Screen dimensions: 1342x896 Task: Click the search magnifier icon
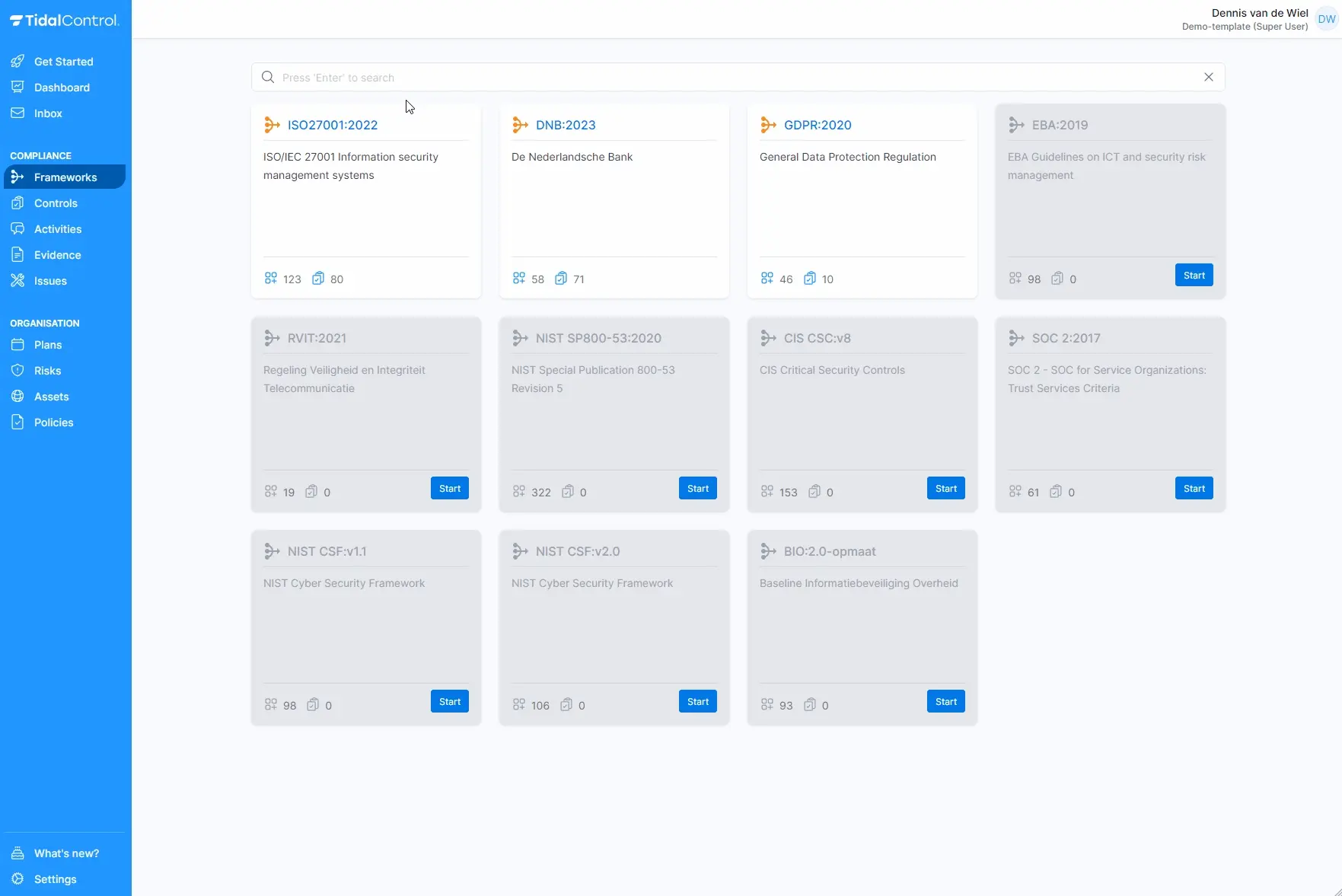(268, 77)
